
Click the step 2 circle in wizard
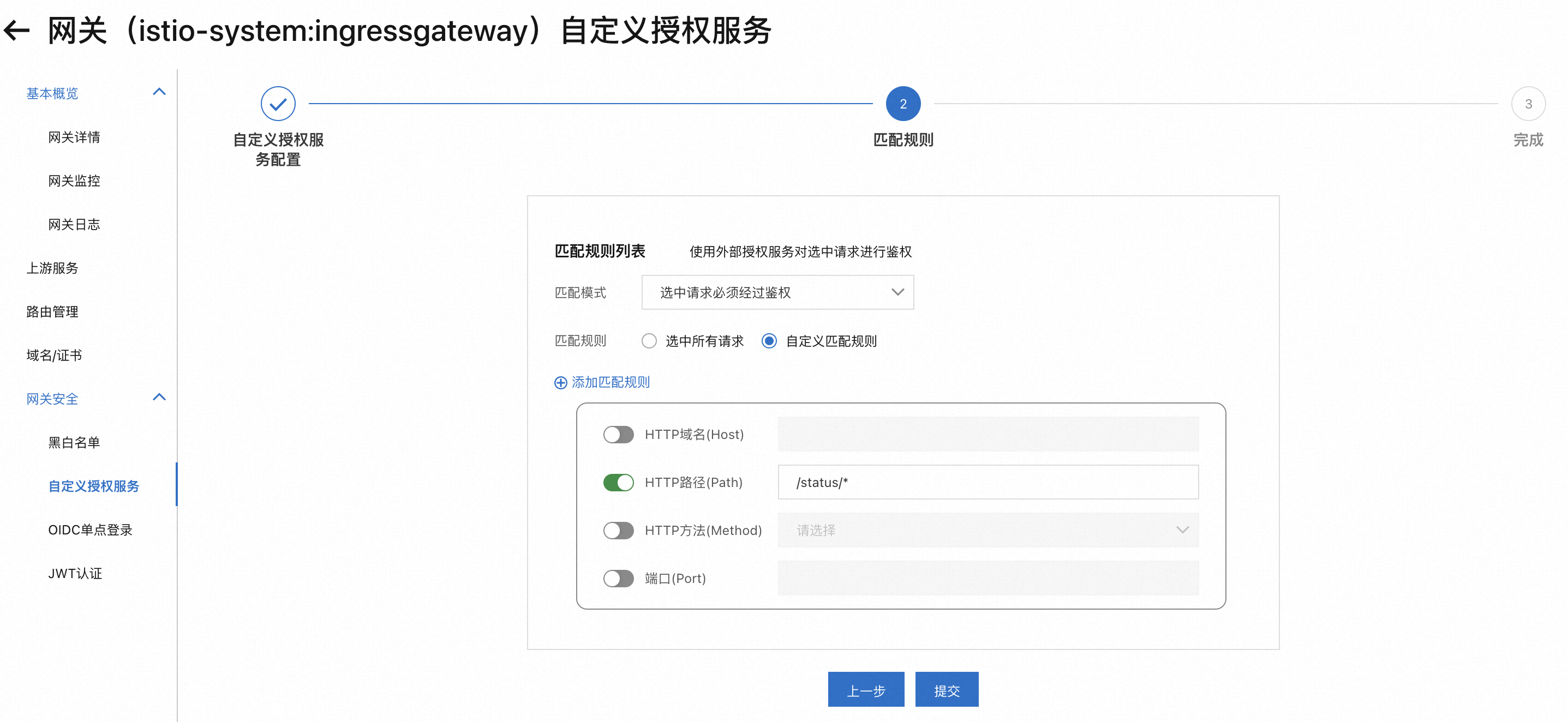coord(903,104)
